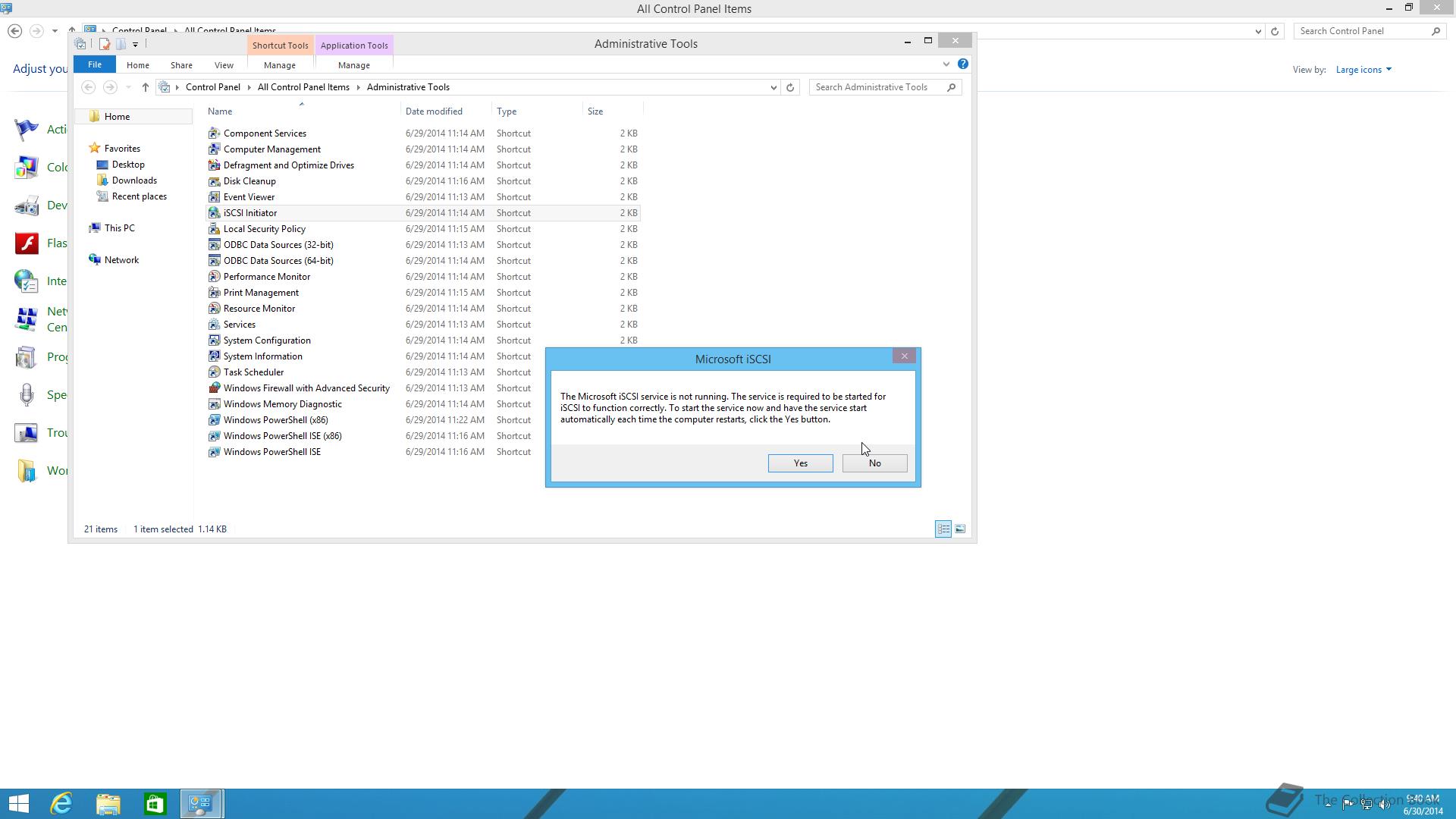Launch Internet Explorer from the taskbar

pyautogui.click(x=61, y=804)
